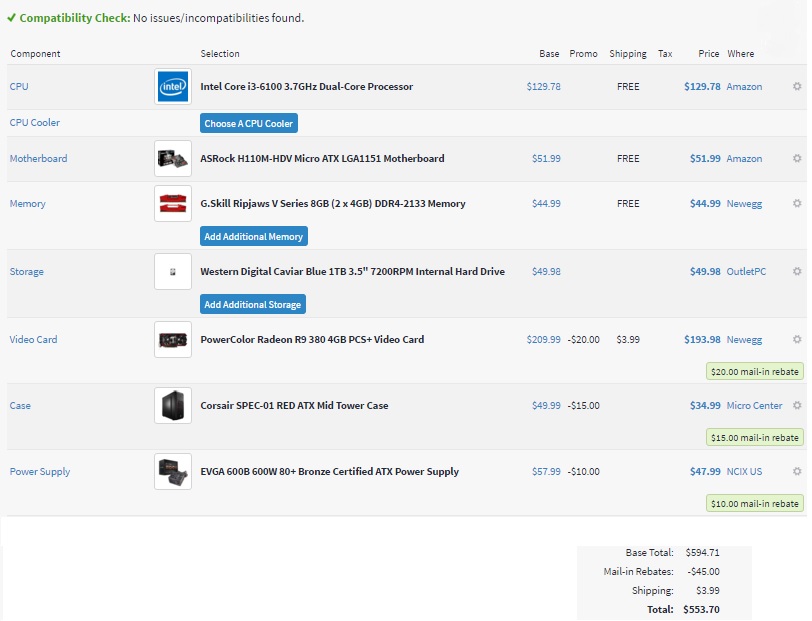Open settings gear for Video Card row
The height and width of the screenshot is (621, 812).
(797, 339)
